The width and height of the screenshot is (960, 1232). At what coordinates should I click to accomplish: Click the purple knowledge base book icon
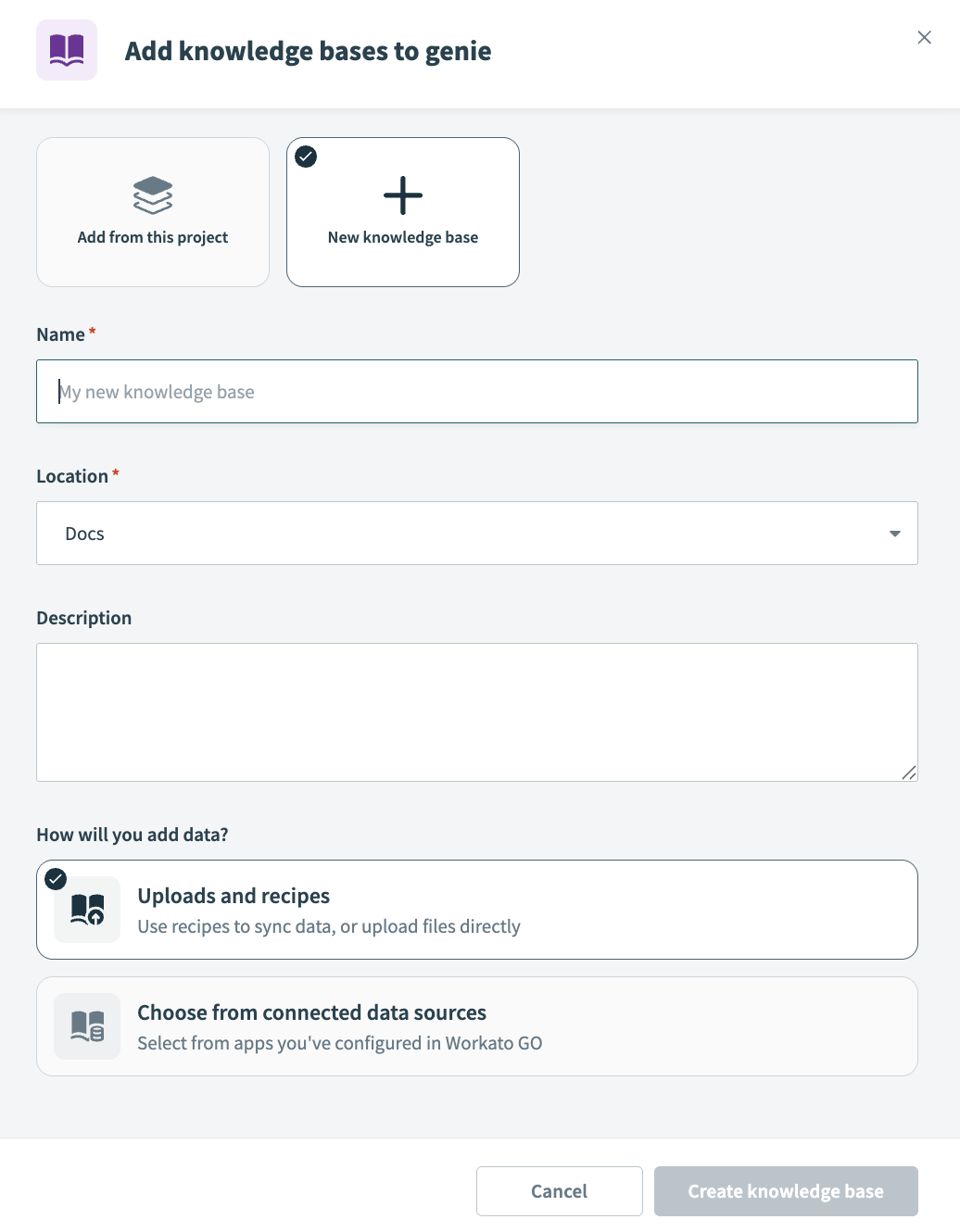click(66, 50)
